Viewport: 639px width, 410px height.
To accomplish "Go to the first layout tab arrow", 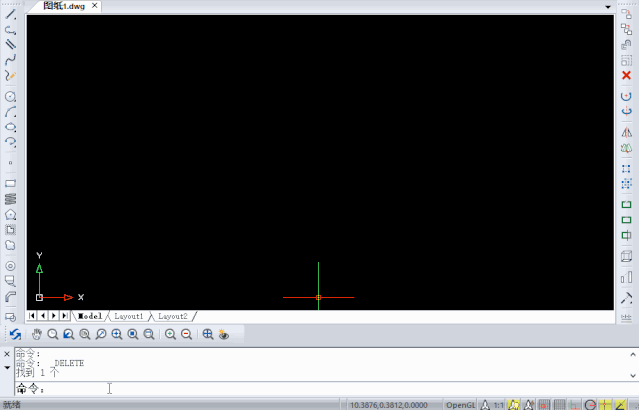I will click(32, 316).
